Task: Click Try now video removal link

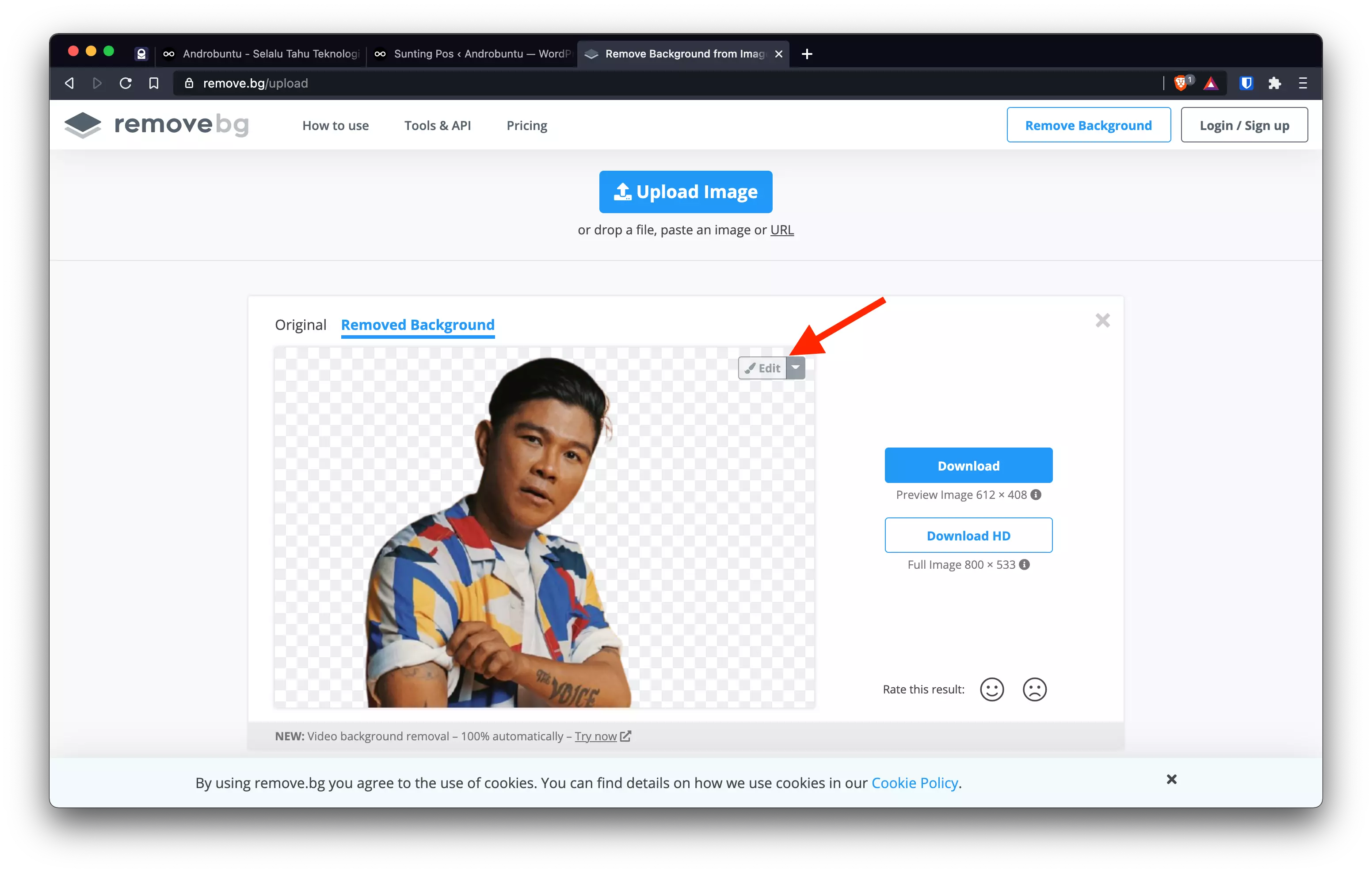Action: pyautogui.click(x=595, y=735)
